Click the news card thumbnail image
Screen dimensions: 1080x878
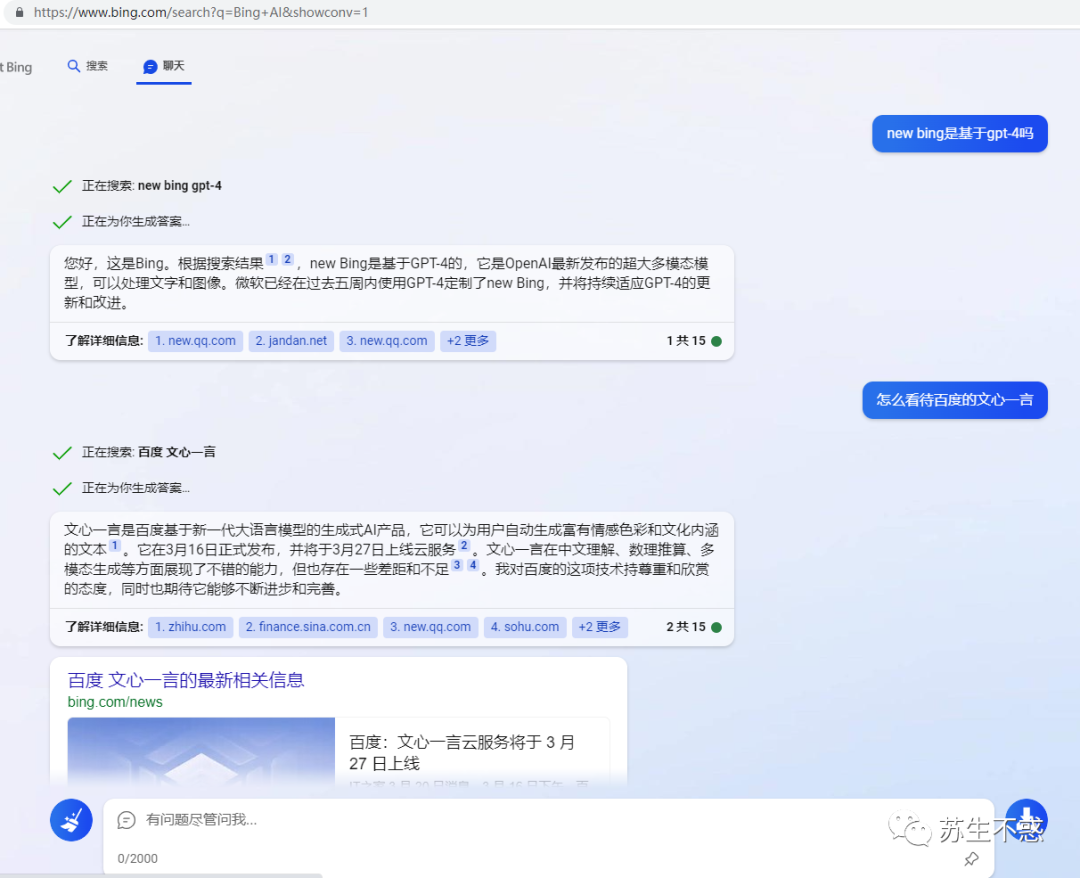201,751
